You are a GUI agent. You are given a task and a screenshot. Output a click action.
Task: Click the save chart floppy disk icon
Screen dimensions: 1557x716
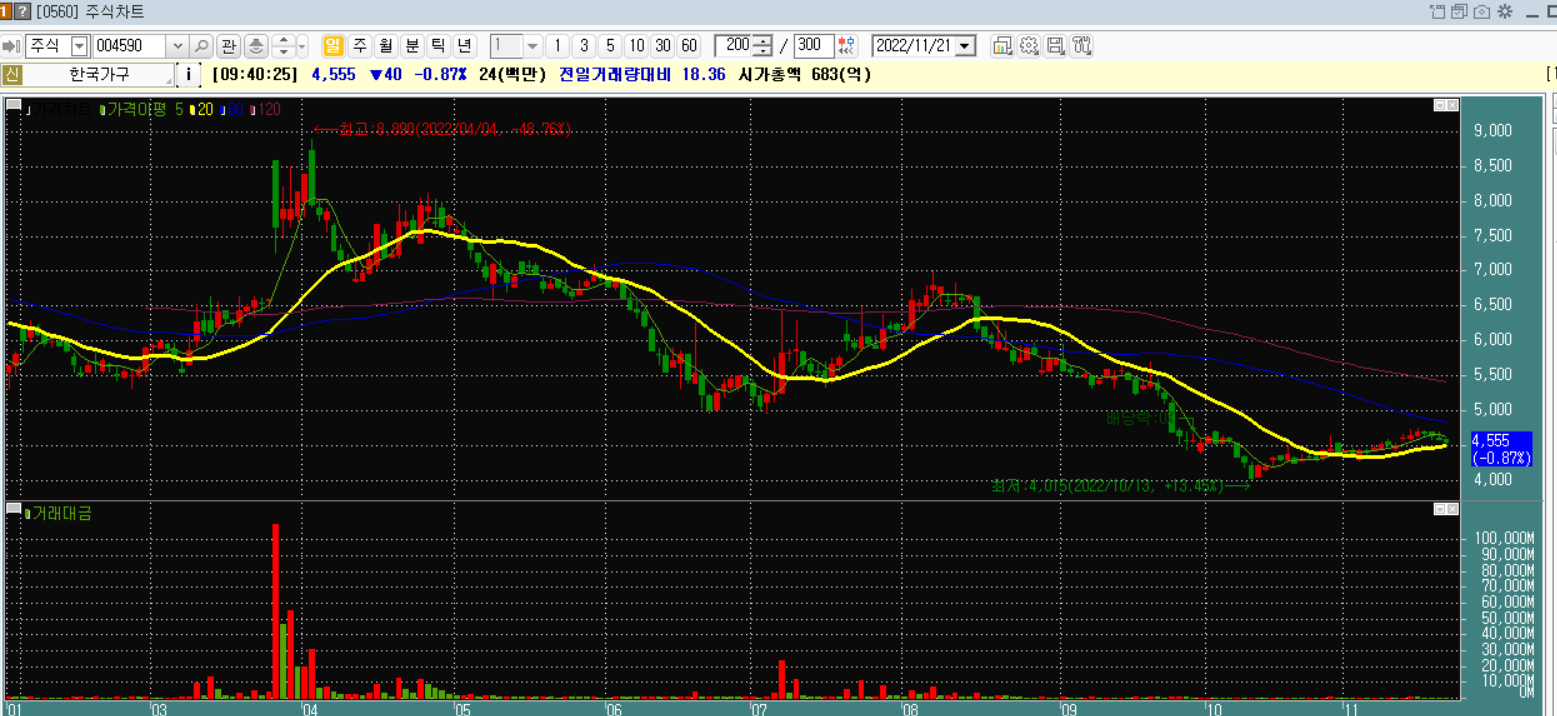pyautogui.click(x=1055, y=46)
